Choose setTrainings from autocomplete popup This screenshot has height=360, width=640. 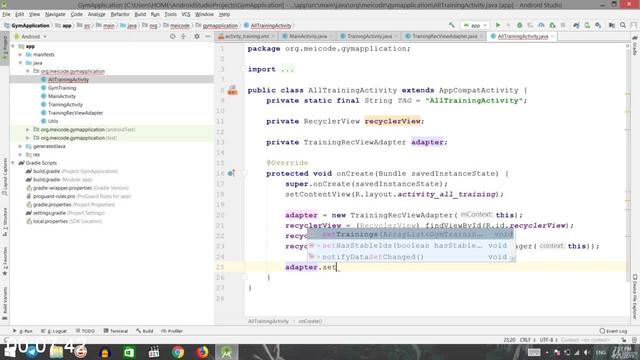(411, 234)
